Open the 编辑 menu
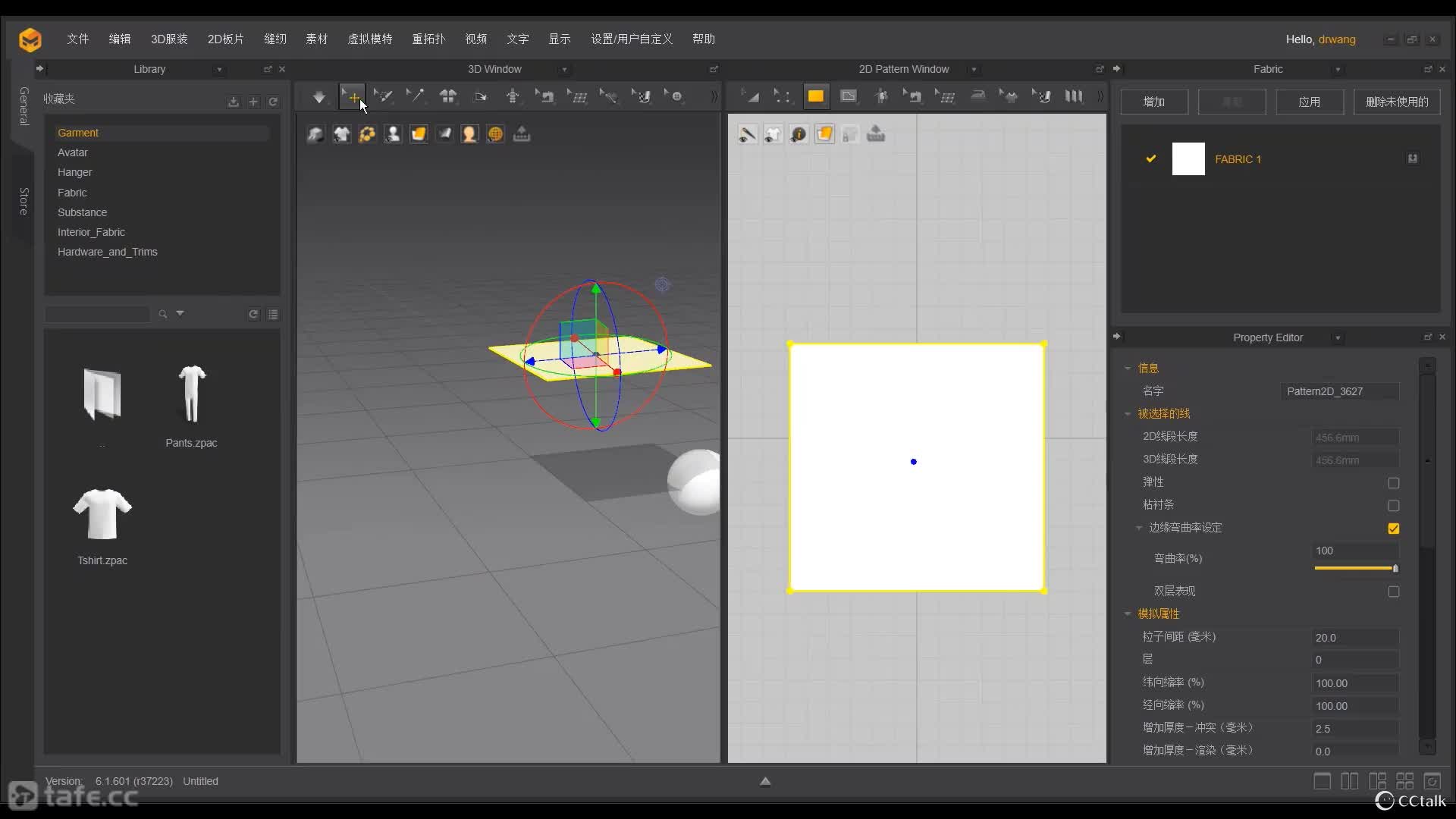 [x=120, y=39]
